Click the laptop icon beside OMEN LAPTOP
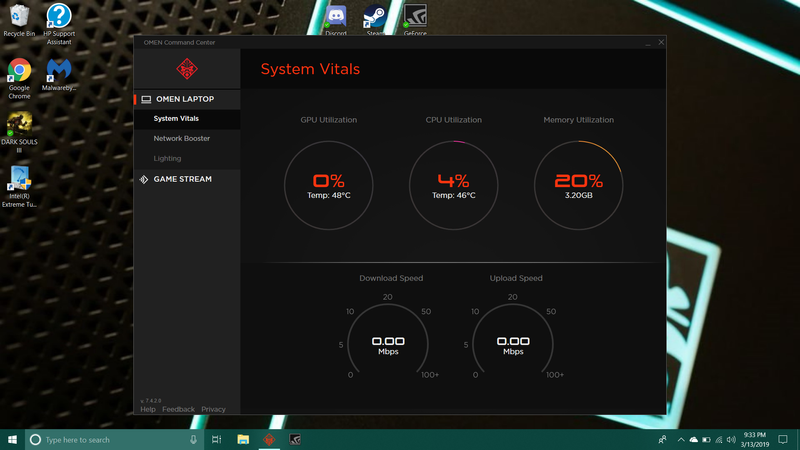800x450 pixels. click(x=145, y=99)
